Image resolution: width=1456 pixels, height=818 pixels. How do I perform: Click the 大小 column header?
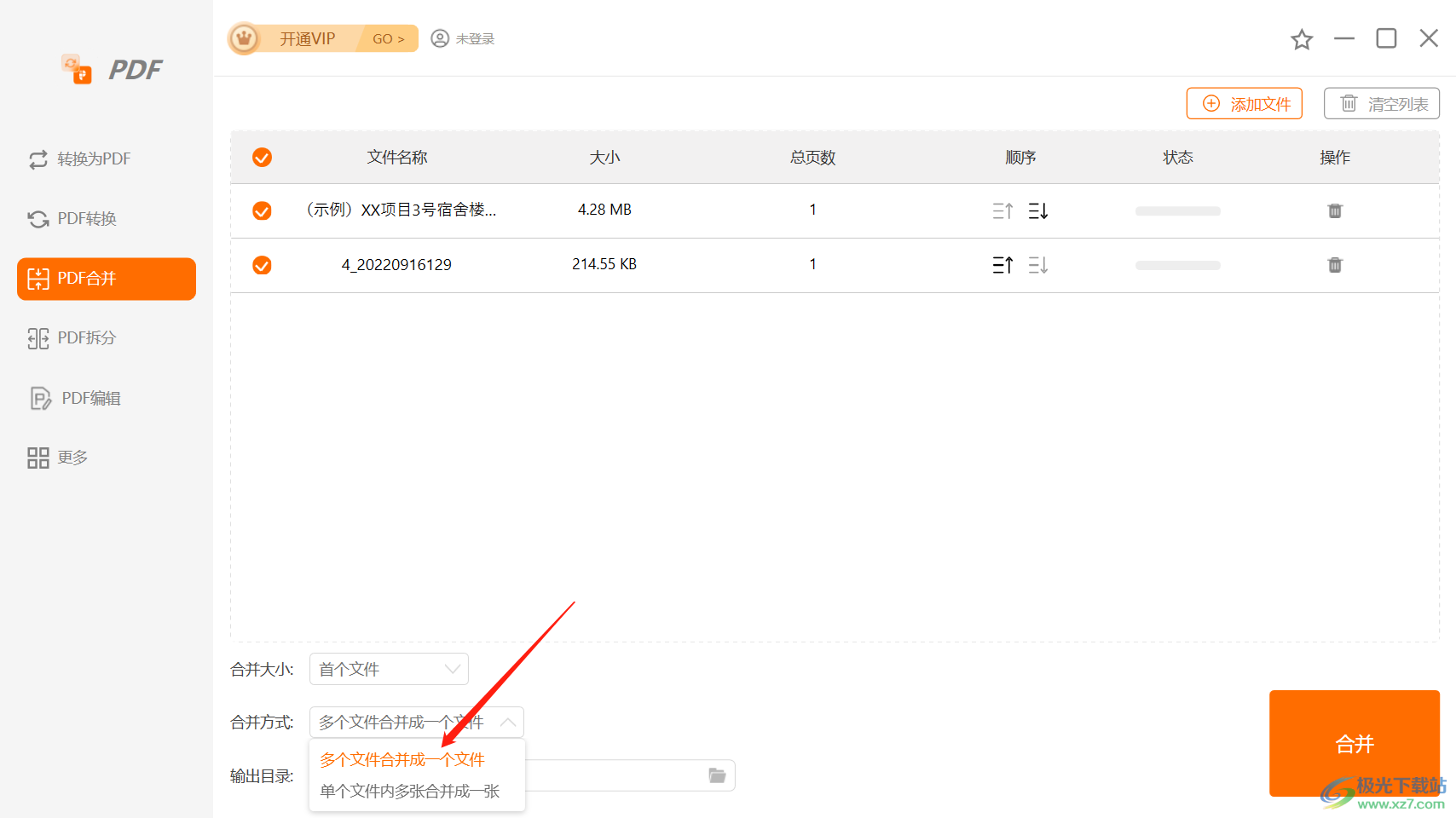coord(604,158)
